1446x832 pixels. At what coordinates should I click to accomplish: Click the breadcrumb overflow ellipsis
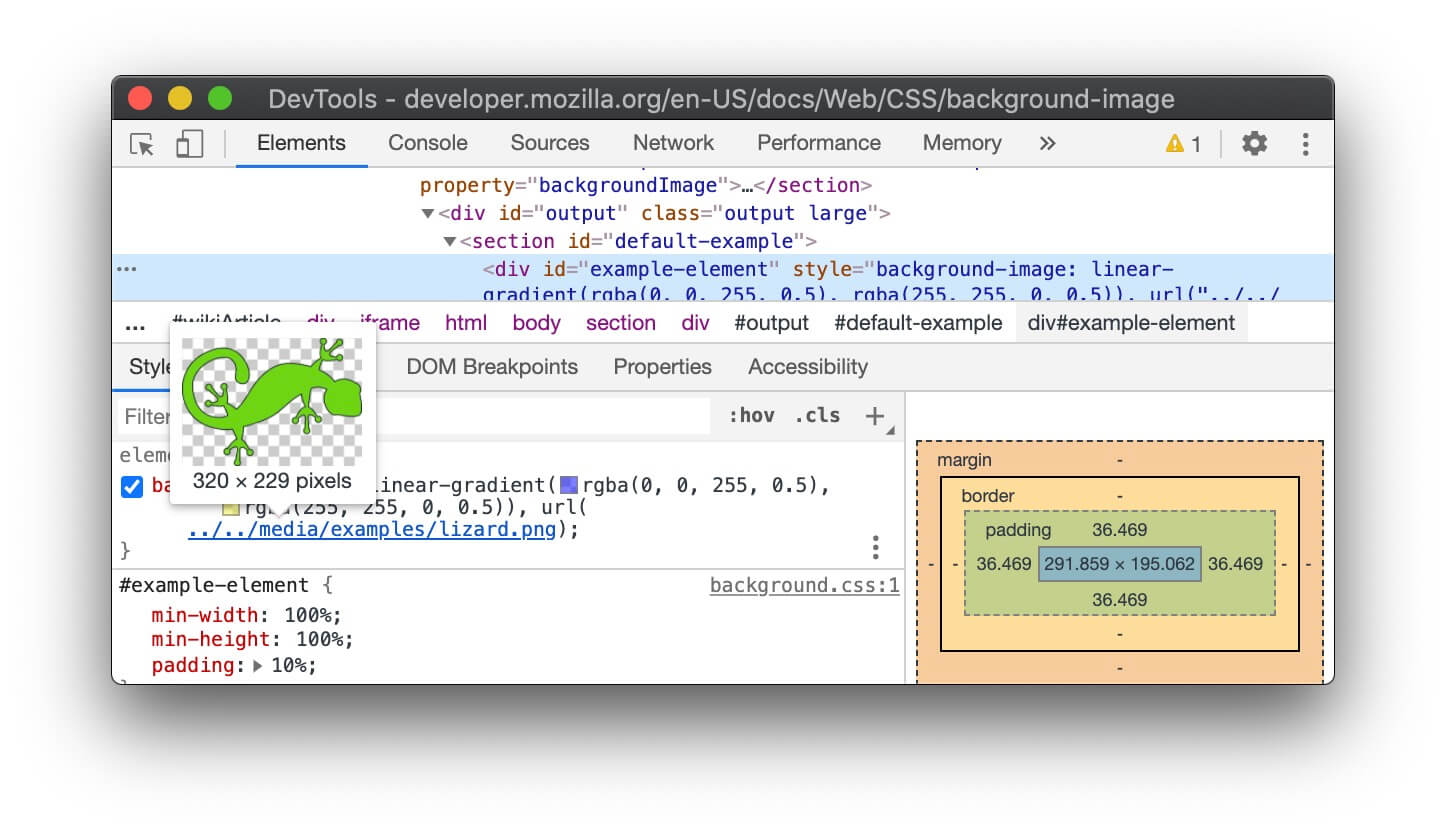tap(135, 324)
